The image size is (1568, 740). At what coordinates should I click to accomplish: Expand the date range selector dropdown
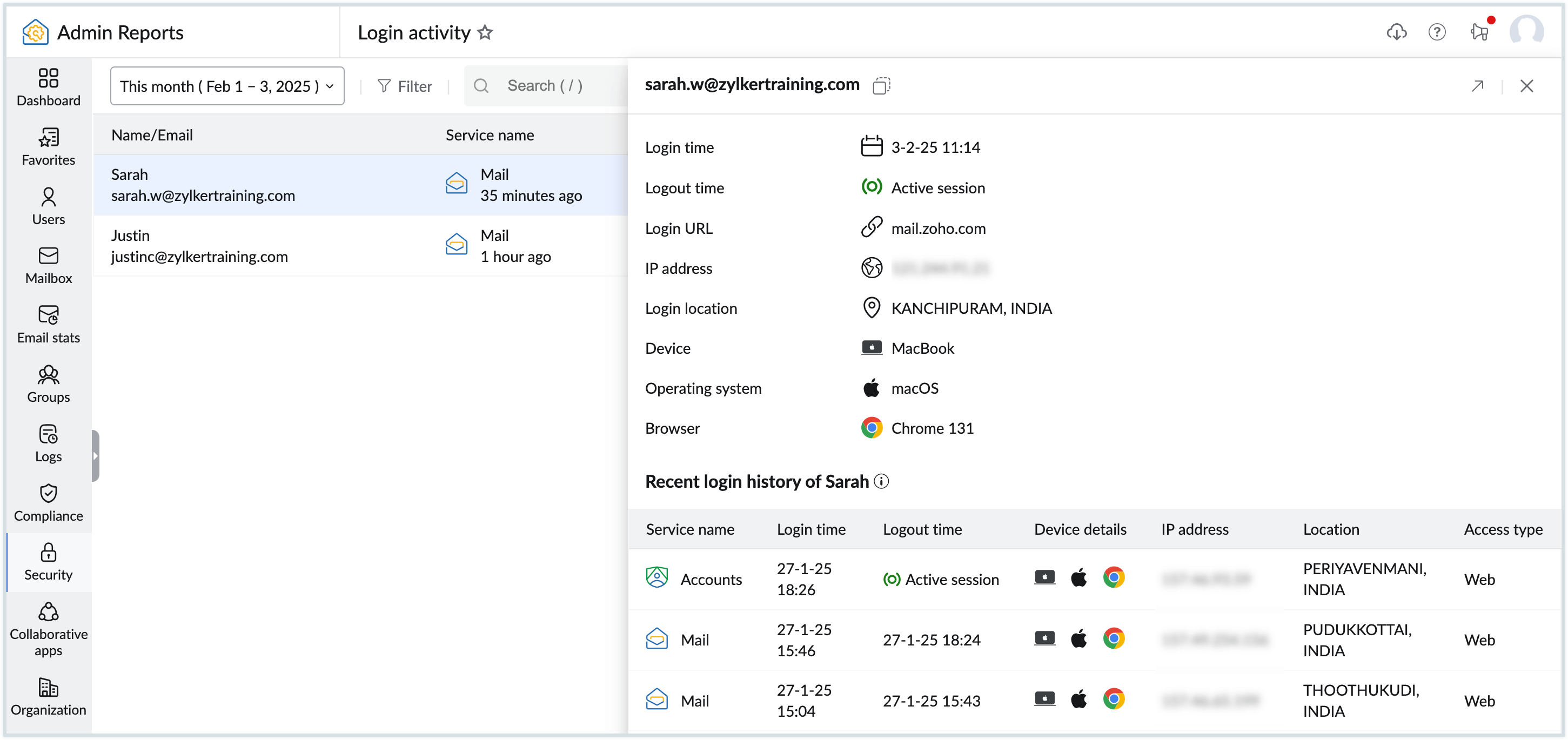(x=225, y=85)
